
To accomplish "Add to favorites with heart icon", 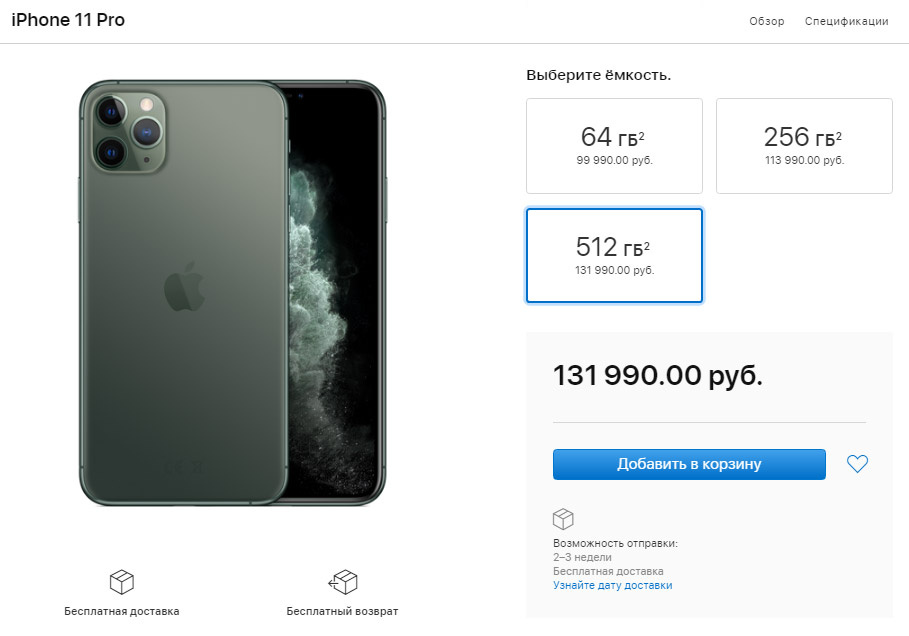I will pos(857,464).
